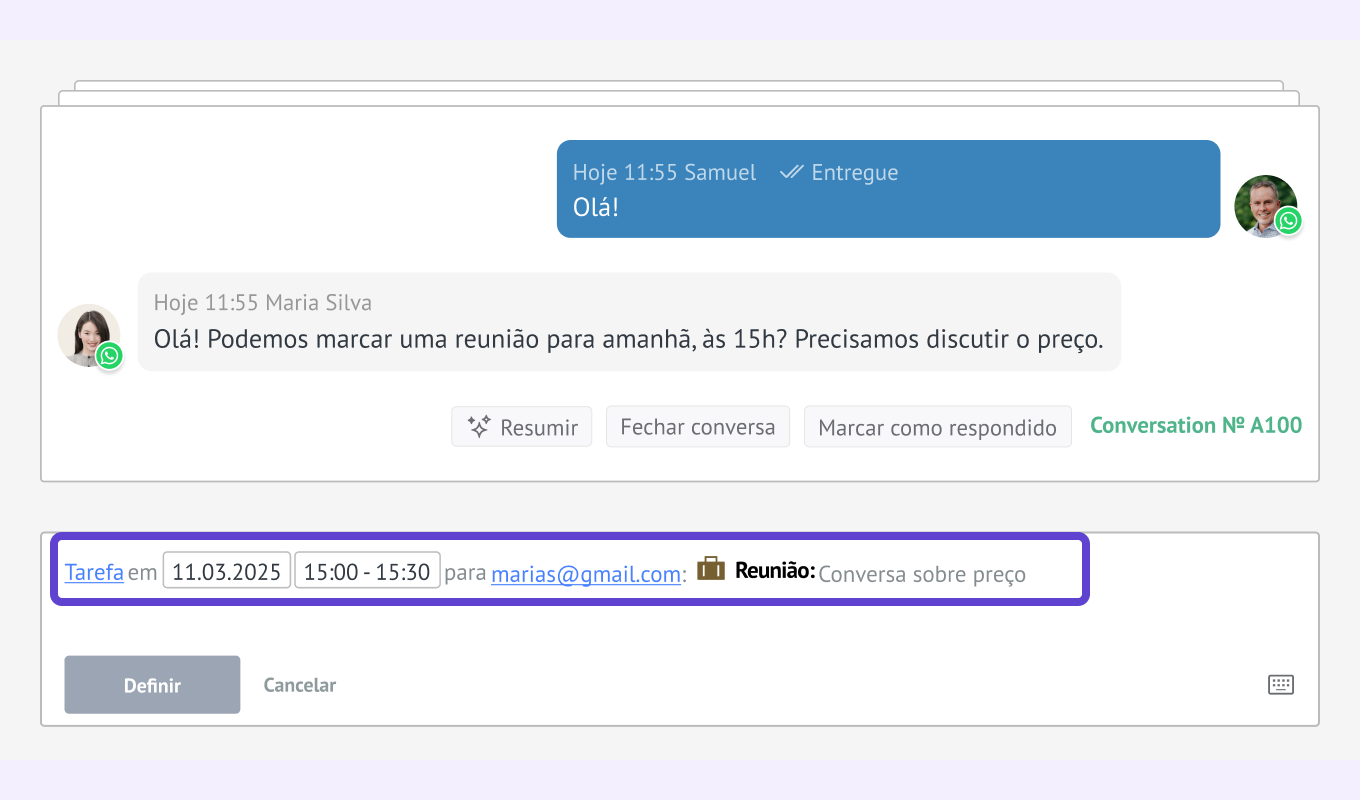The height and width of the screenshot is (800, 1360).
Task: Click WhatsApp badge on Maria Silva's avatar
Action: click(110, 355)
